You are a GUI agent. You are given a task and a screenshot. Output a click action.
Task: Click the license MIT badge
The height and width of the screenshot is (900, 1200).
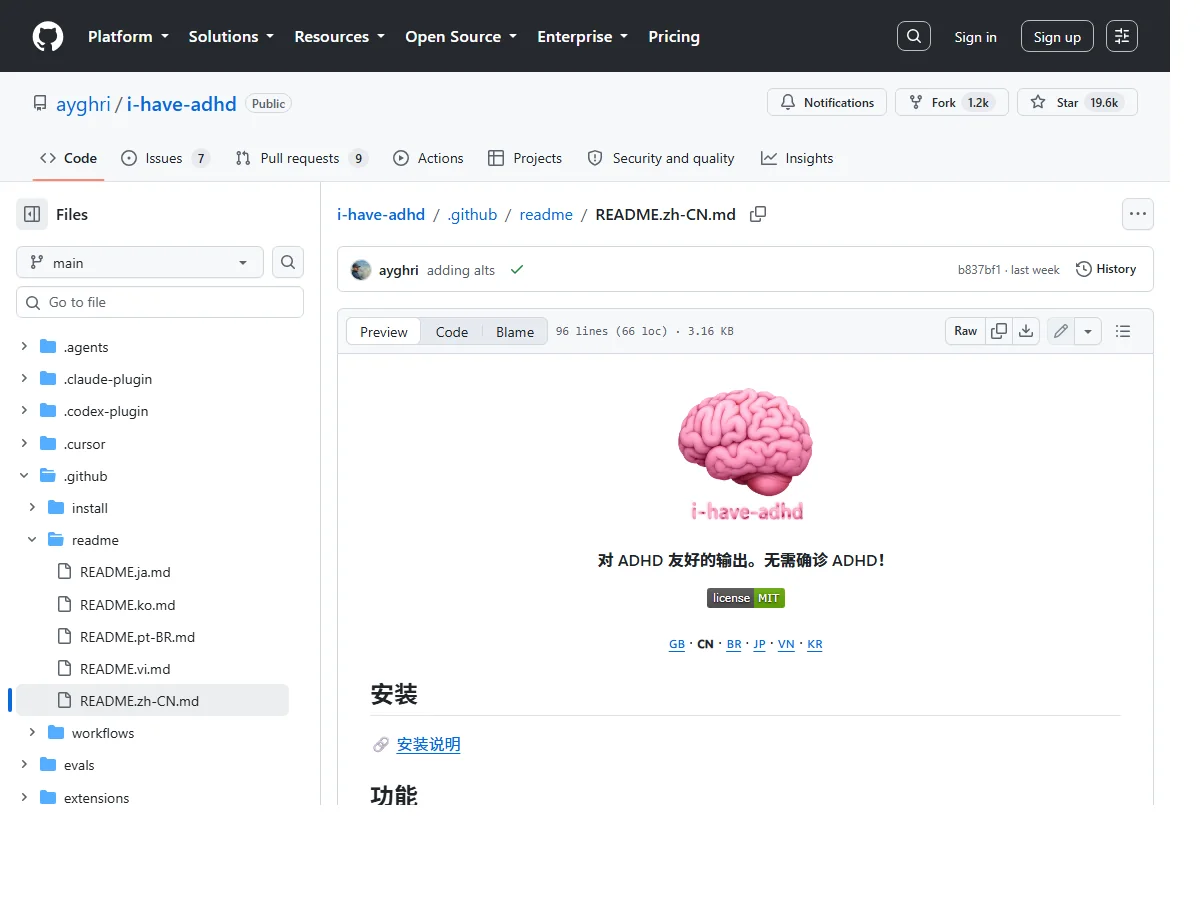[x=746, y=598]
